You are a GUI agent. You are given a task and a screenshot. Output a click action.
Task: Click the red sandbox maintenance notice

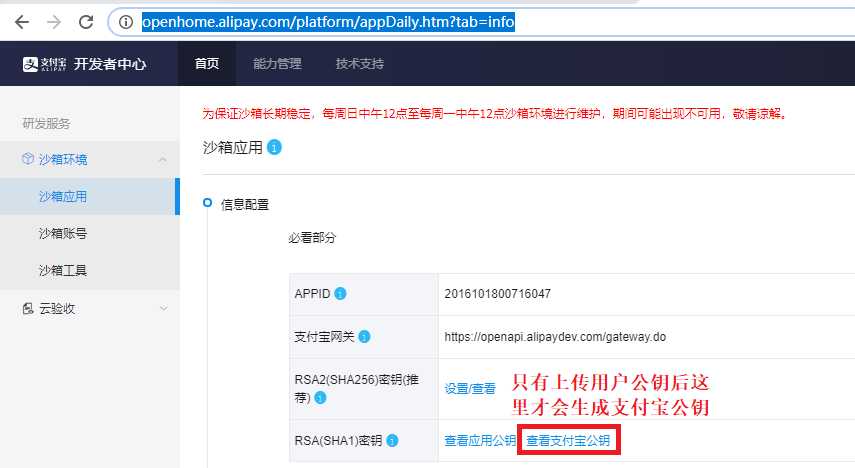[494, 113]
